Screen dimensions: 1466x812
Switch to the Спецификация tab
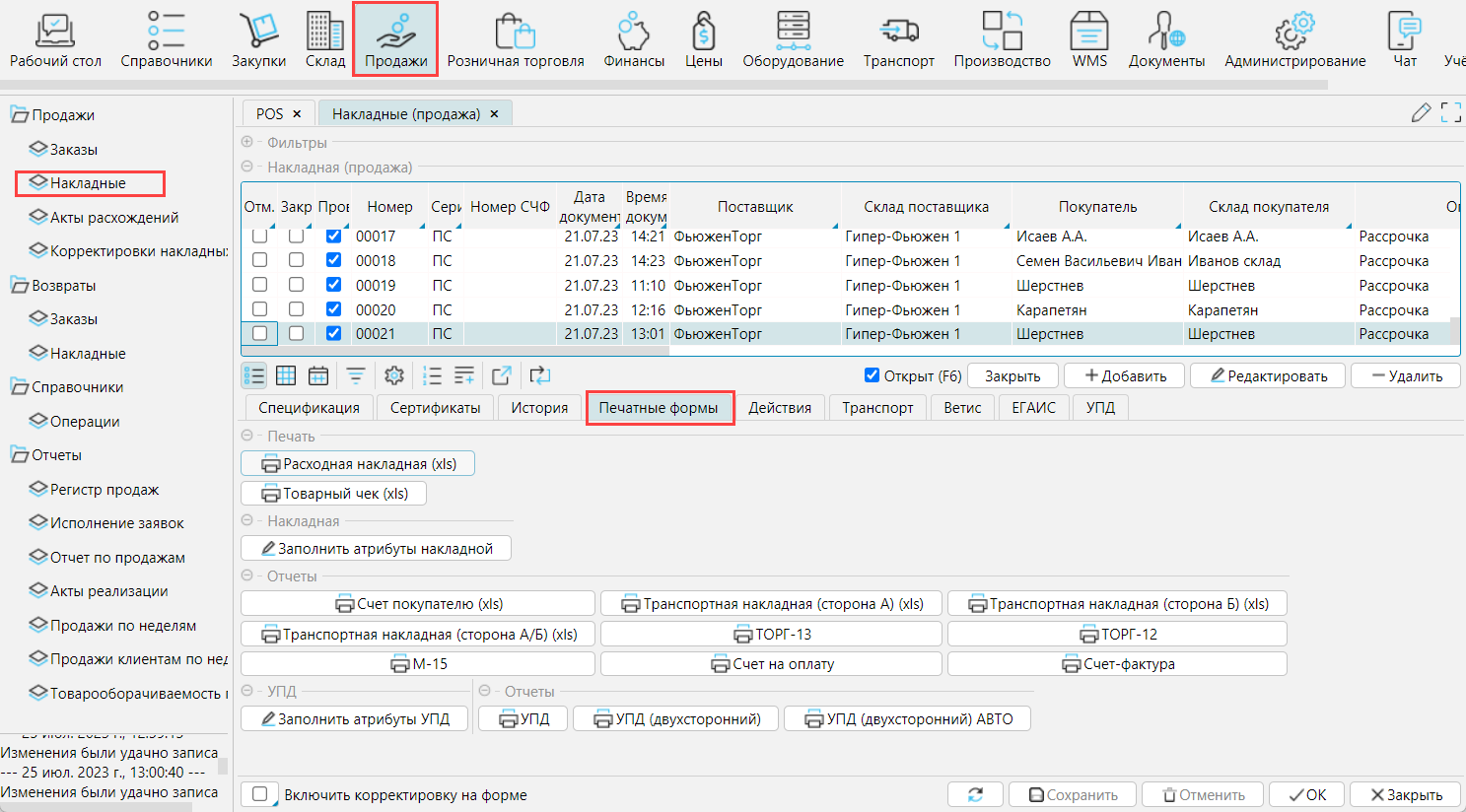309,408
